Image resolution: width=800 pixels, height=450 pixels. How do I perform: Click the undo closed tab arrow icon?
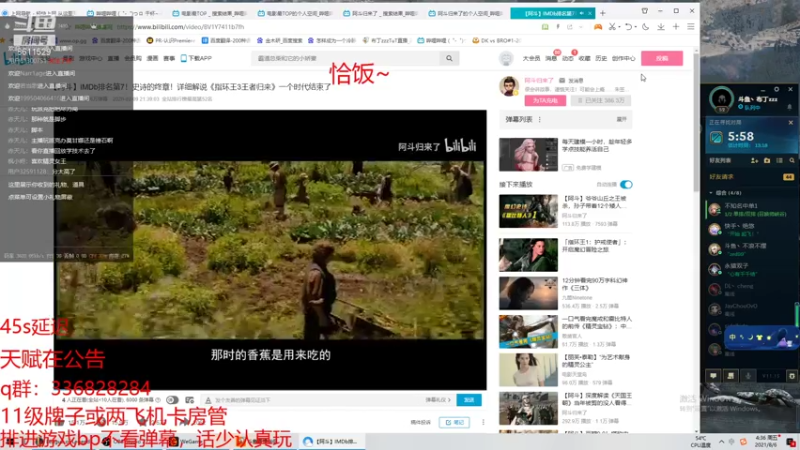point(628,27)
